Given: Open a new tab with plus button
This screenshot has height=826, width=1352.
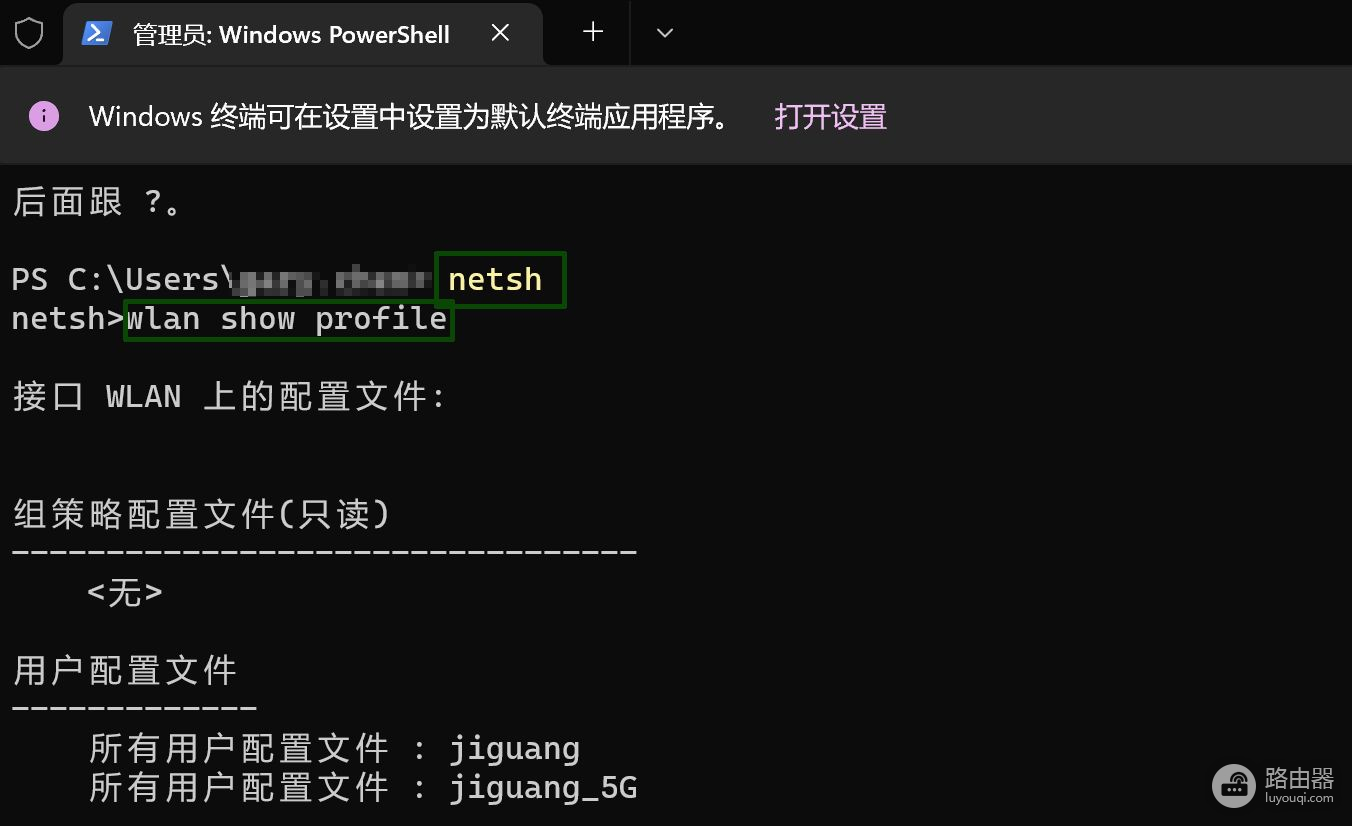Looking at the screenshot, I should 593,32.
